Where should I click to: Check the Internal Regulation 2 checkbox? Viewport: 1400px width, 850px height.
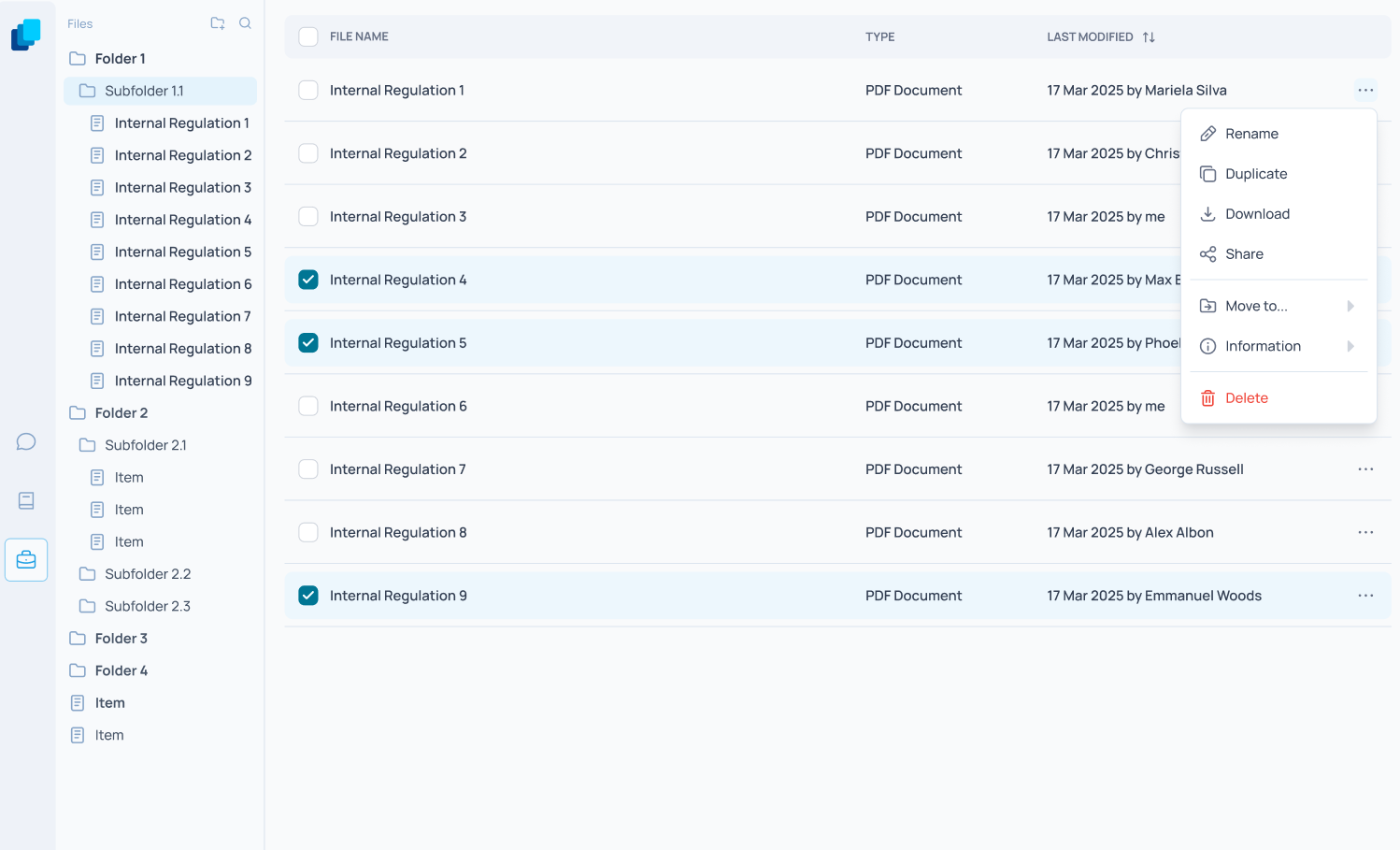click(308, 153)
